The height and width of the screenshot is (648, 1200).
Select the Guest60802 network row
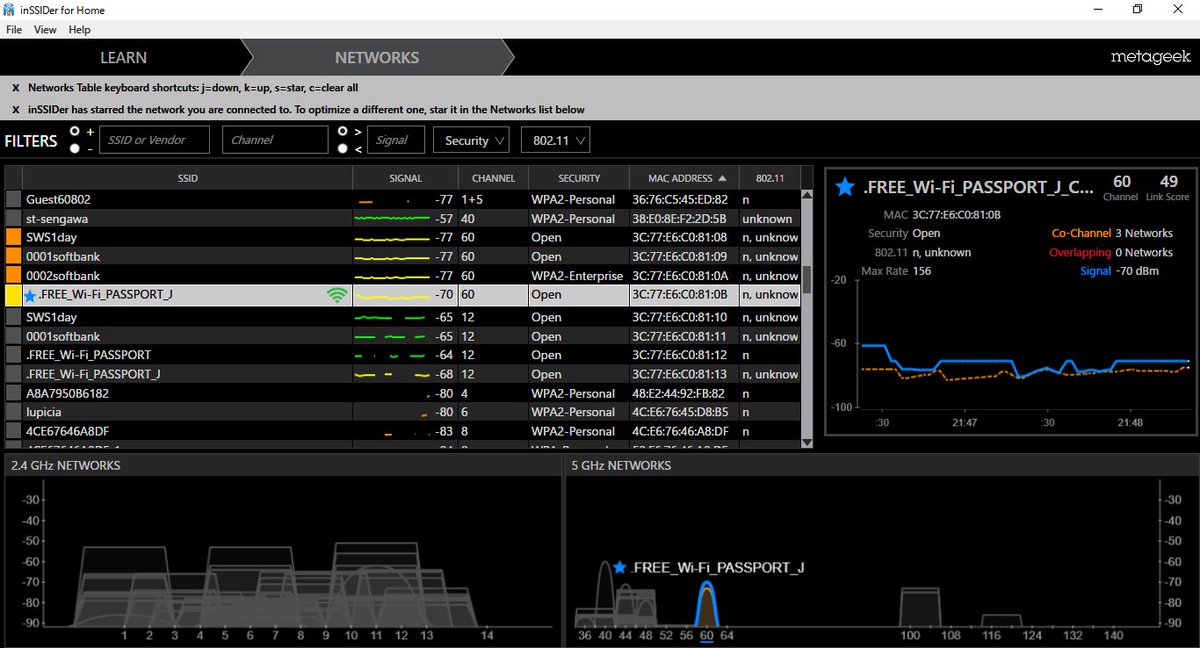click(x=402, y=200)
